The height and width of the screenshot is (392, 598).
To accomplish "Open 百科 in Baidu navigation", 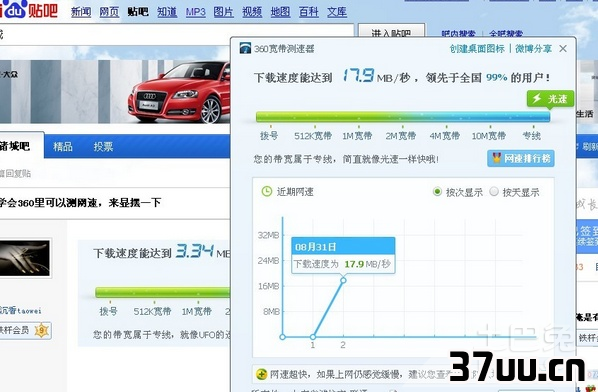I will [309, 12].
